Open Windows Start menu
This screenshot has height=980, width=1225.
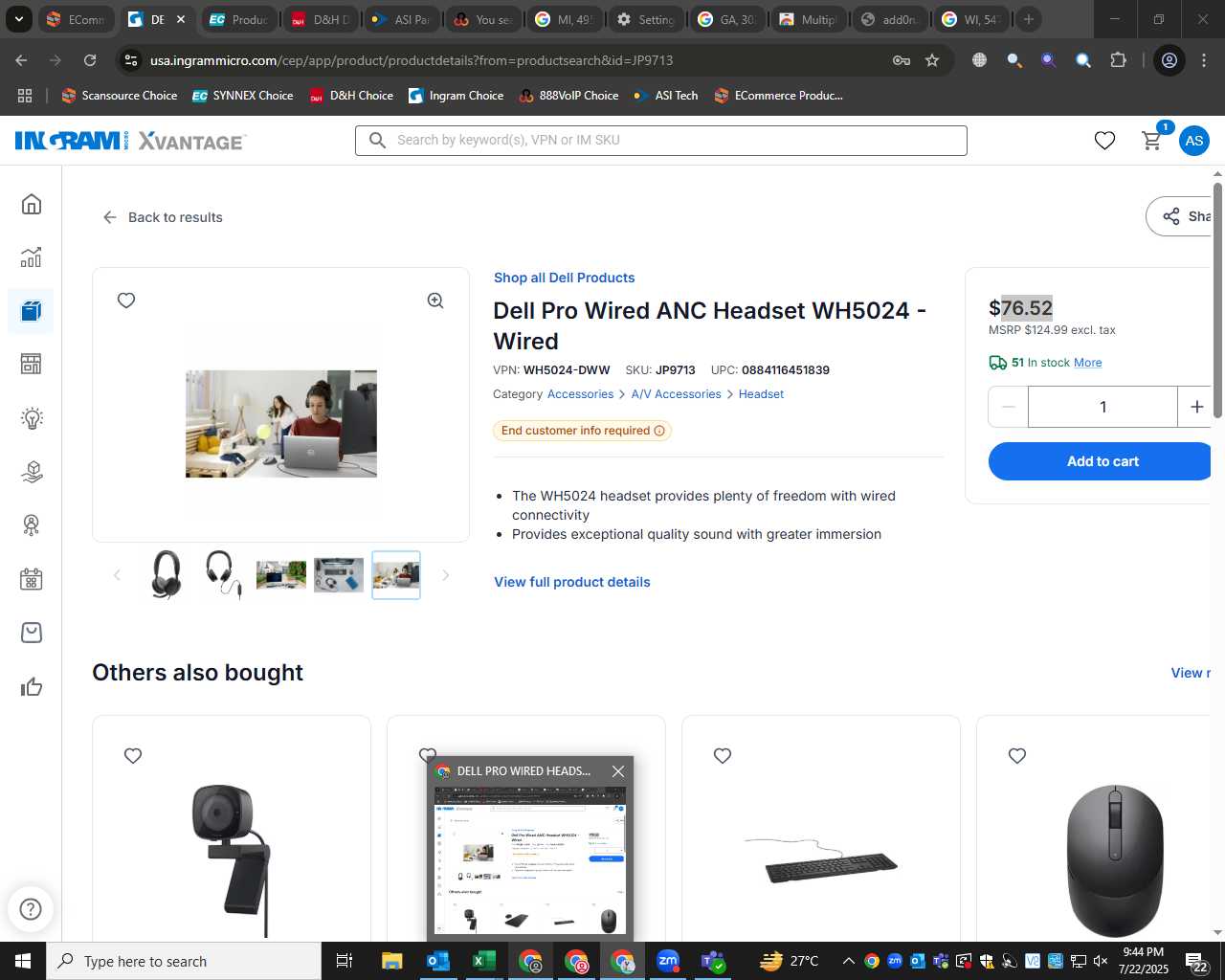tap(23, 961)
